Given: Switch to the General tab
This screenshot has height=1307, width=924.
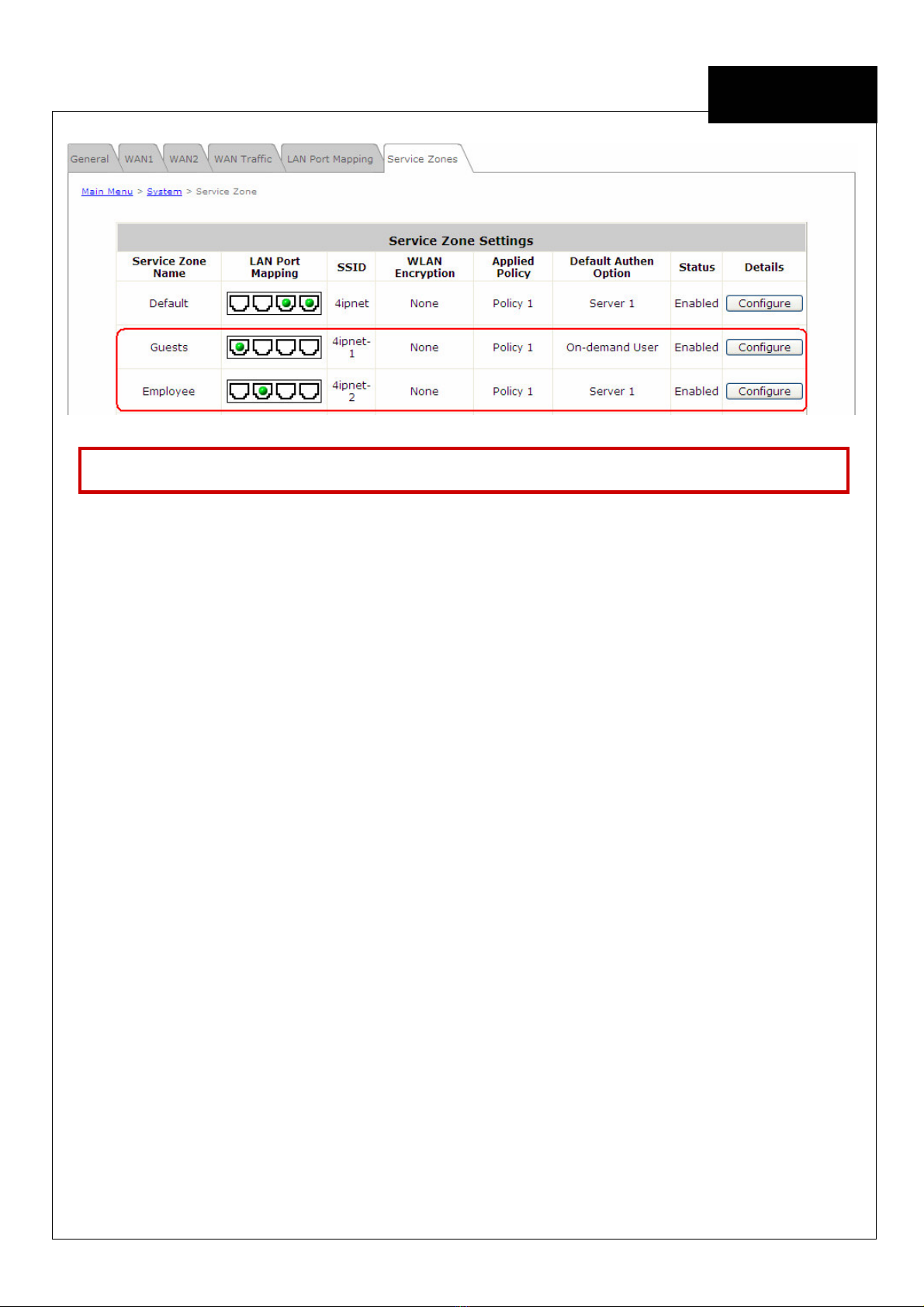Looking at the screenshot, I should coord(90,159).
